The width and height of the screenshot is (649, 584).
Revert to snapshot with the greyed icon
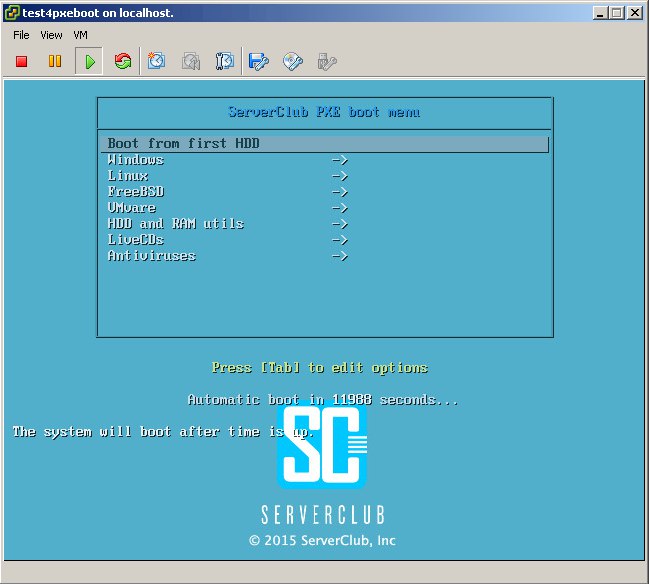pyautogui.click(x=191, y=61)
